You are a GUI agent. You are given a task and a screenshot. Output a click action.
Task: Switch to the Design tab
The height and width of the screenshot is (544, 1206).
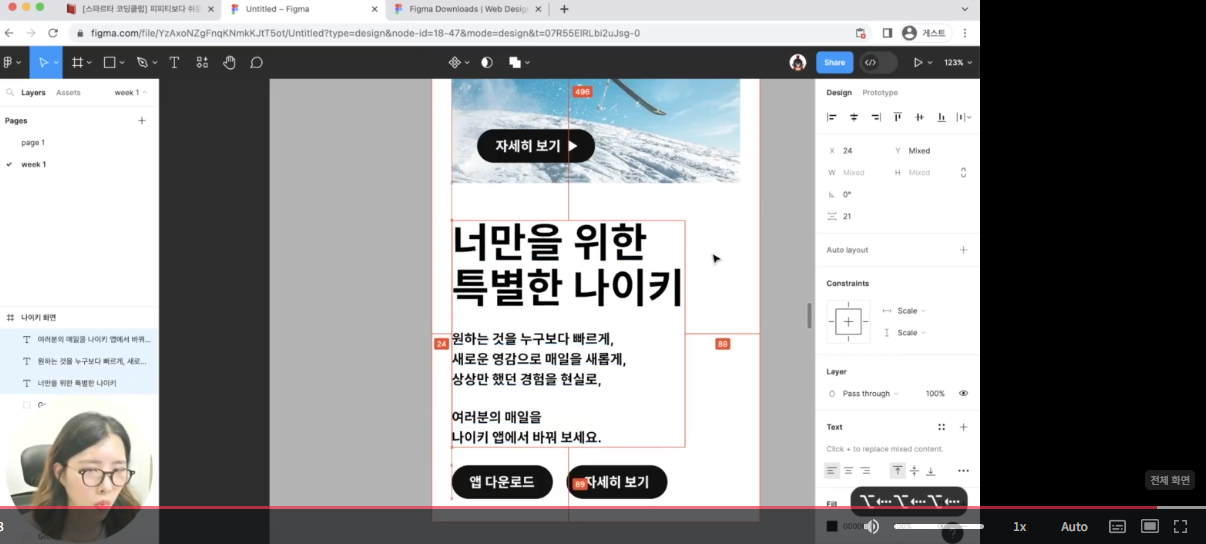point(839,92)
